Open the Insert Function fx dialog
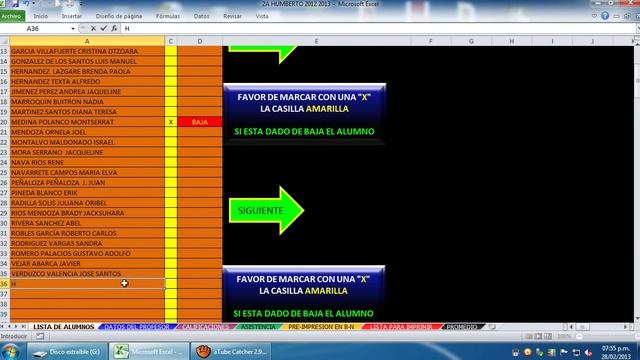This screenshot has height=360, width=640. (114, 28)
